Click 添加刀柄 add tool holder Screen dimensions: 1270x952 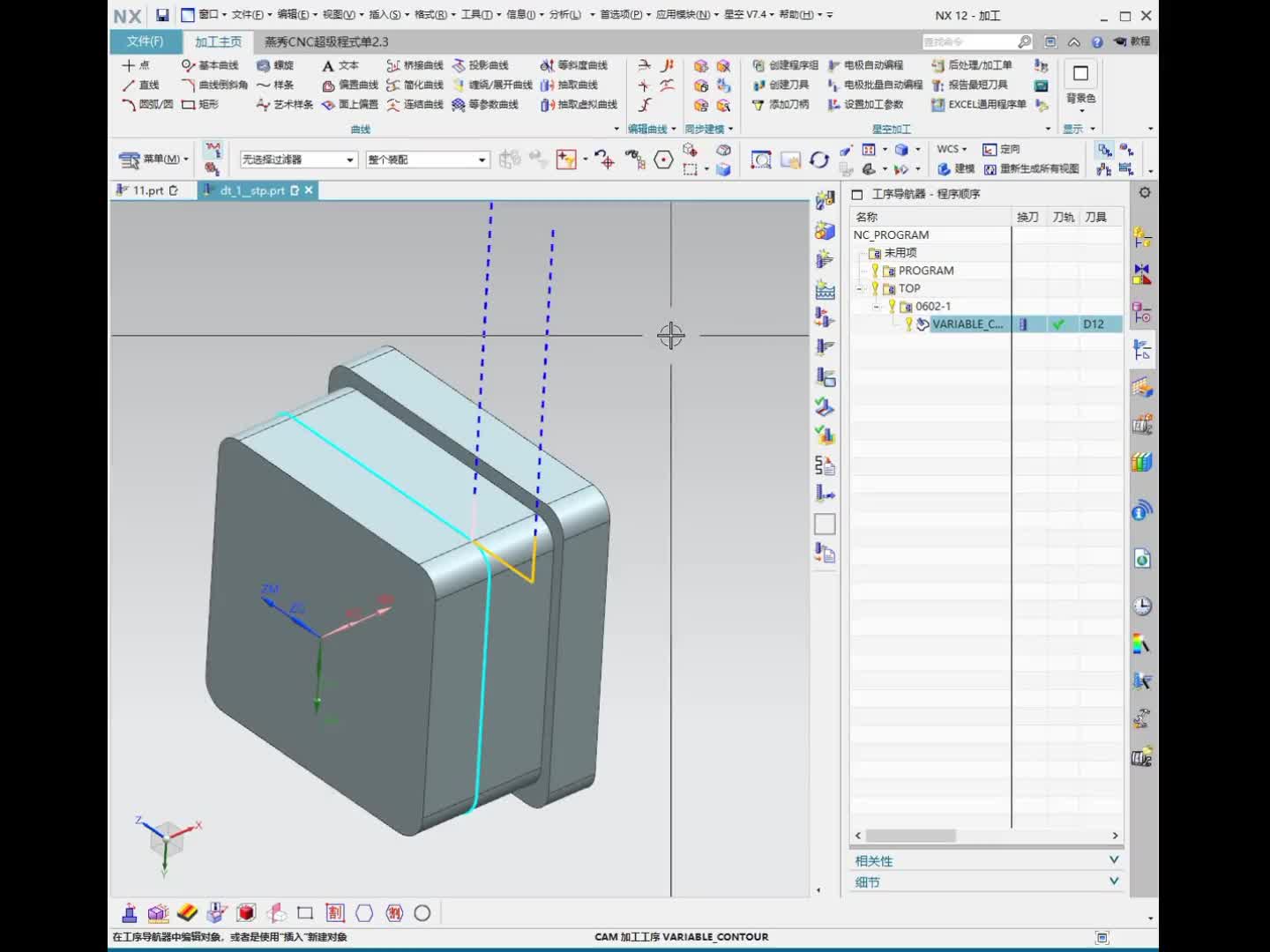[x=781, y=104]
